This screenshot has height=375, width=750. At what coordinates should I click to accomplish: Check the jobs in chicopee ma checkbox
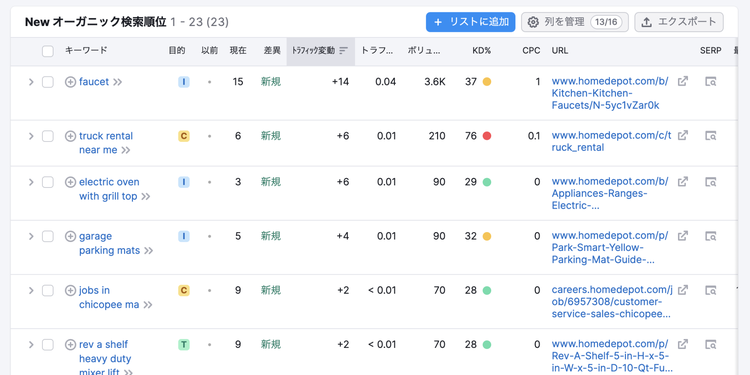click(48, 290)
